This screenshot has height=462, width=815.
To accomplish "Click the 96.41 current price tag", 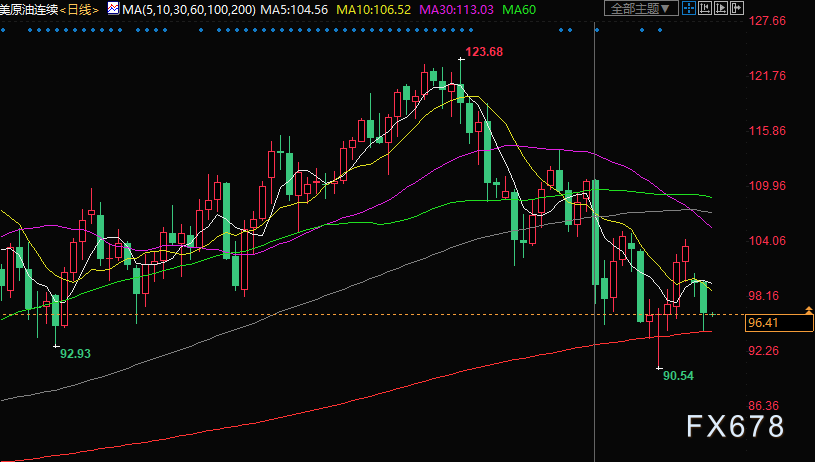I will pyautogui.click(x=779, y=323).
